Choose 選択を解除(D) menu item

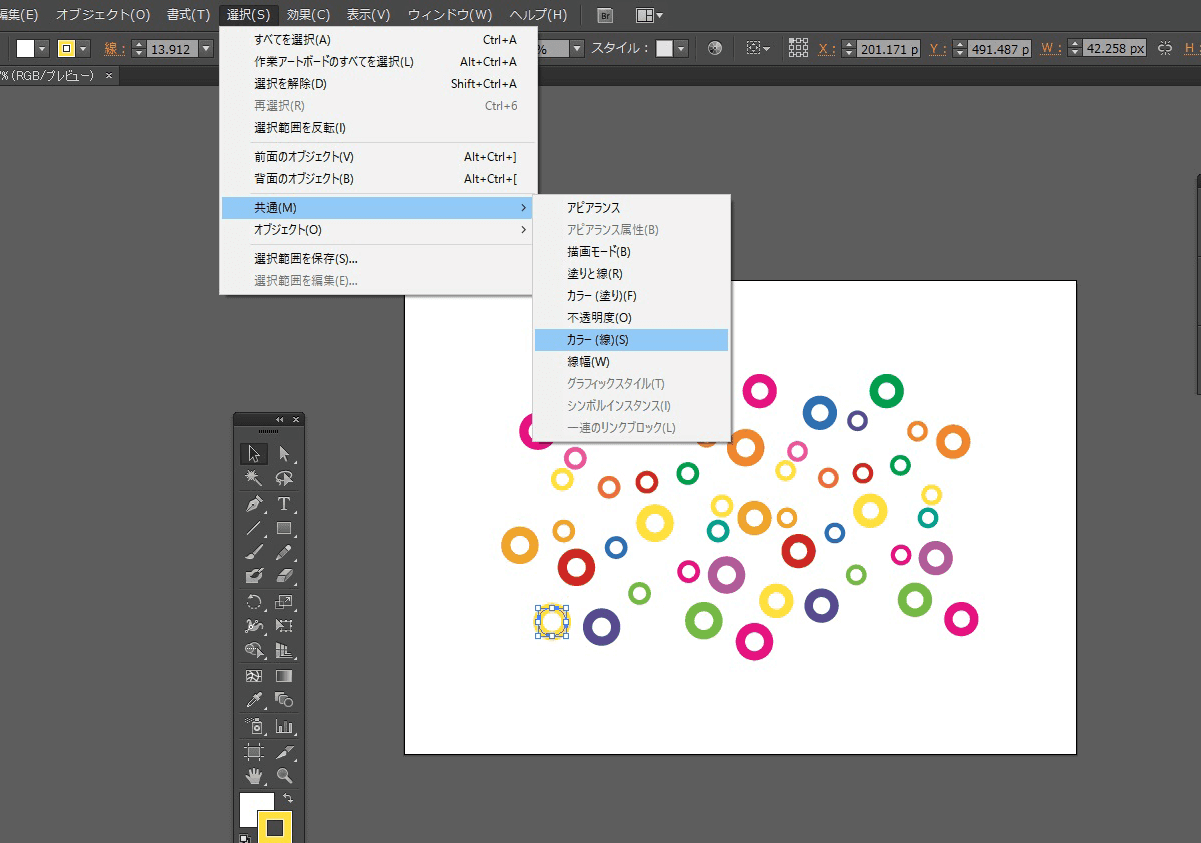point(379,84)
